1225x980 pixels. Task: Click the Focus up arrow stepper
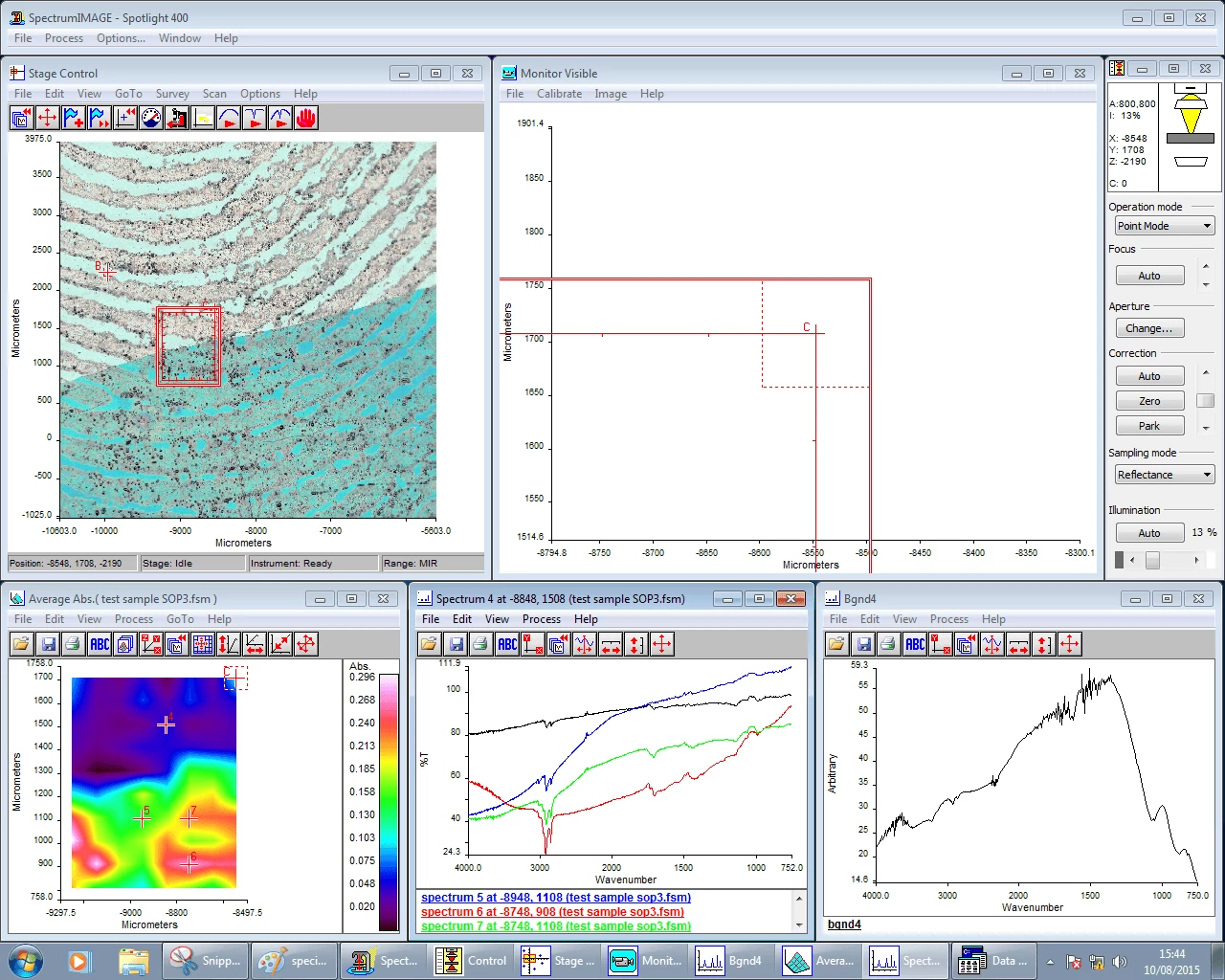(1205, 266)
